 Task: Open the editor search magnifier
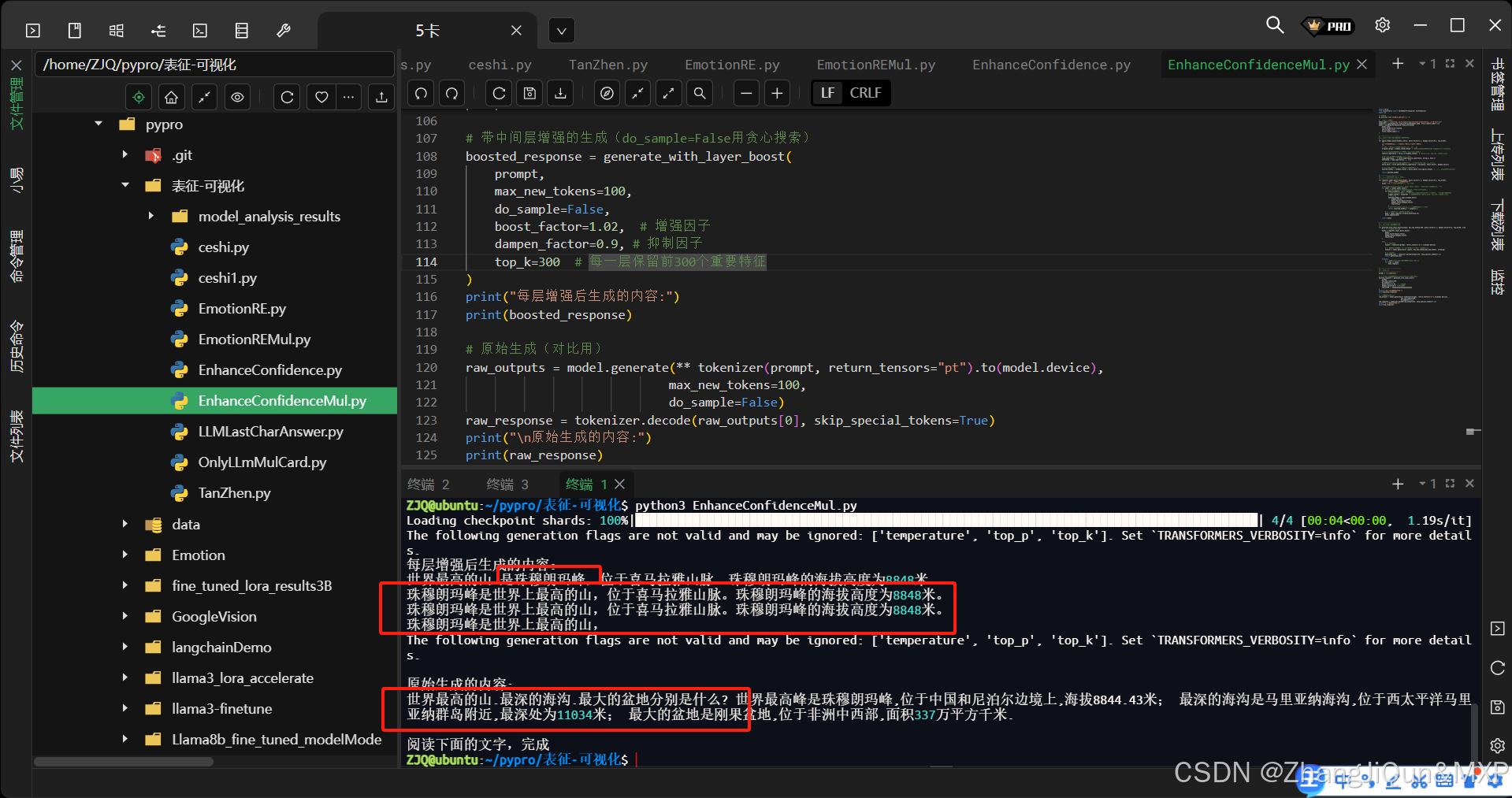click(x=699, y=93)
